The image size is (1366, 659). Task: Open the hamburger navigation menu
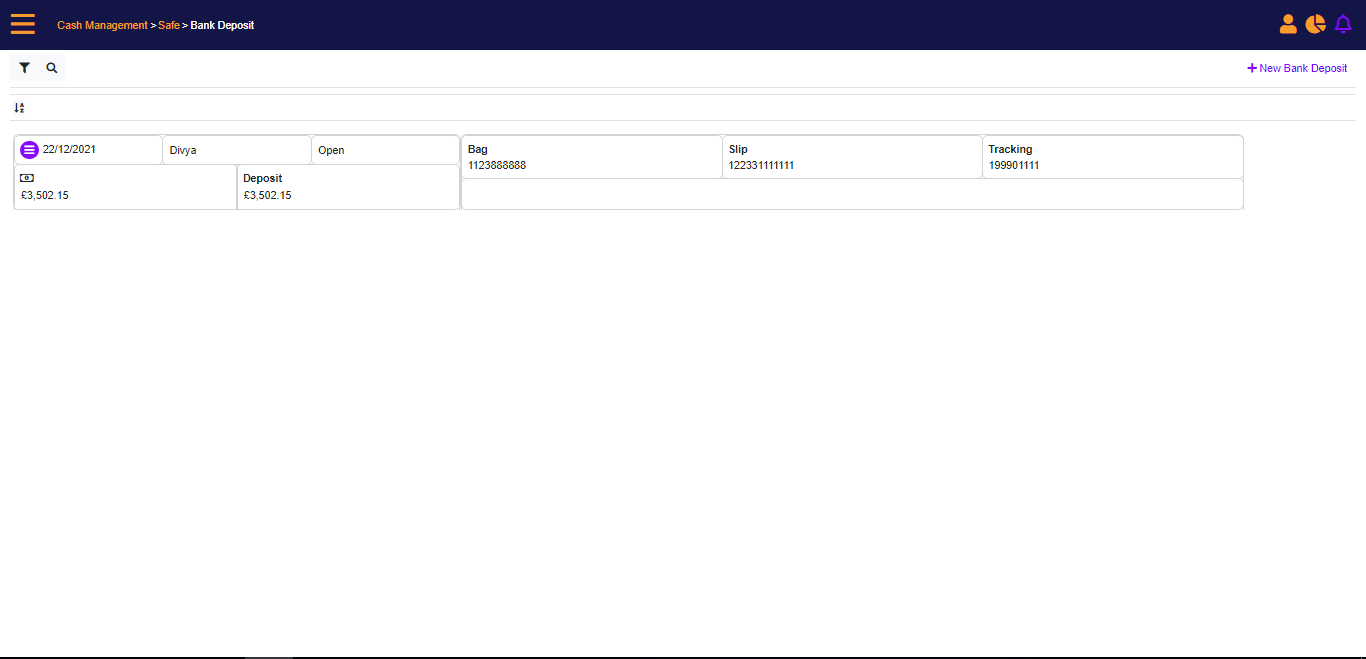23,24
